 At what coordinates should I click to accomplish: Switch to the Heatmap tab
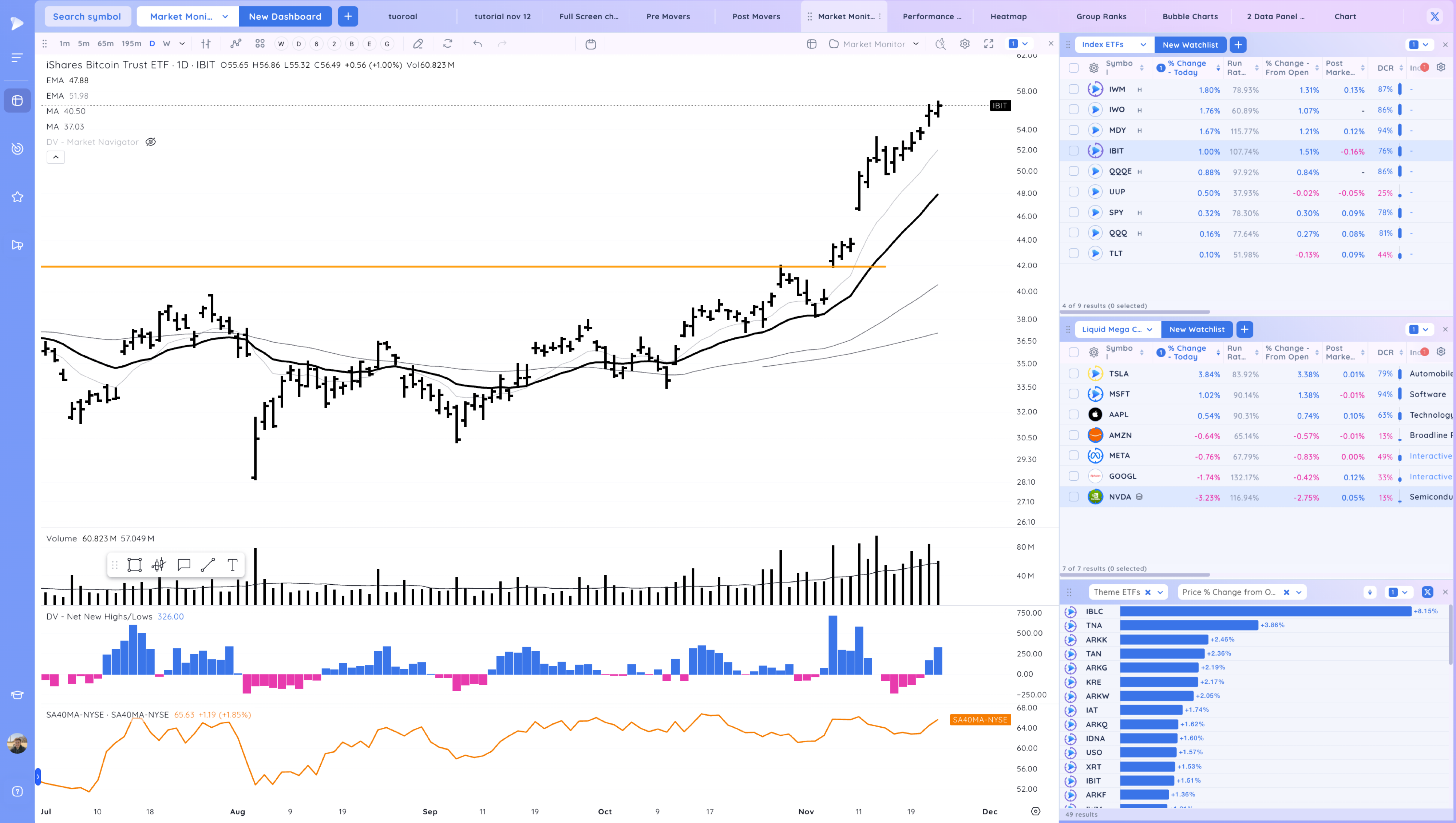tap(1008, 16)
